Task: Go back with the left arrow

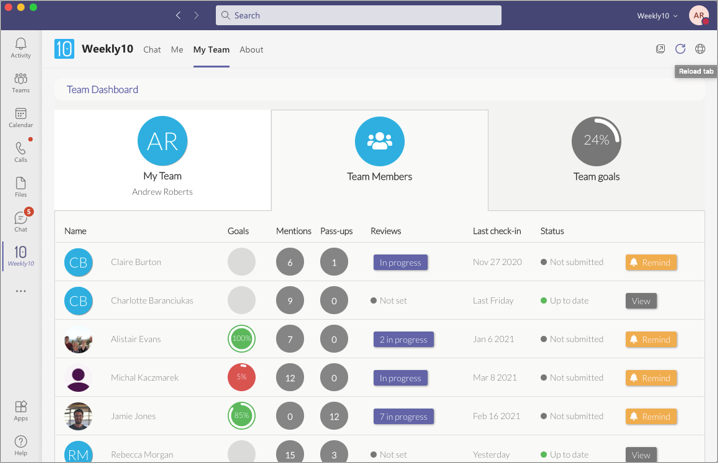Action: 178,15
